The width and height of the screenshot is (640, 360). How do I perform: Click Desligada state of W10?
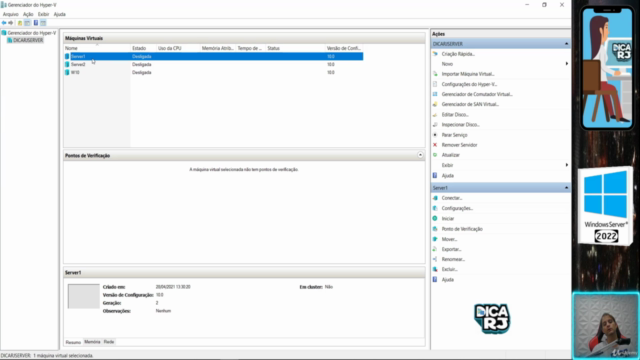[x=142, y=72]
